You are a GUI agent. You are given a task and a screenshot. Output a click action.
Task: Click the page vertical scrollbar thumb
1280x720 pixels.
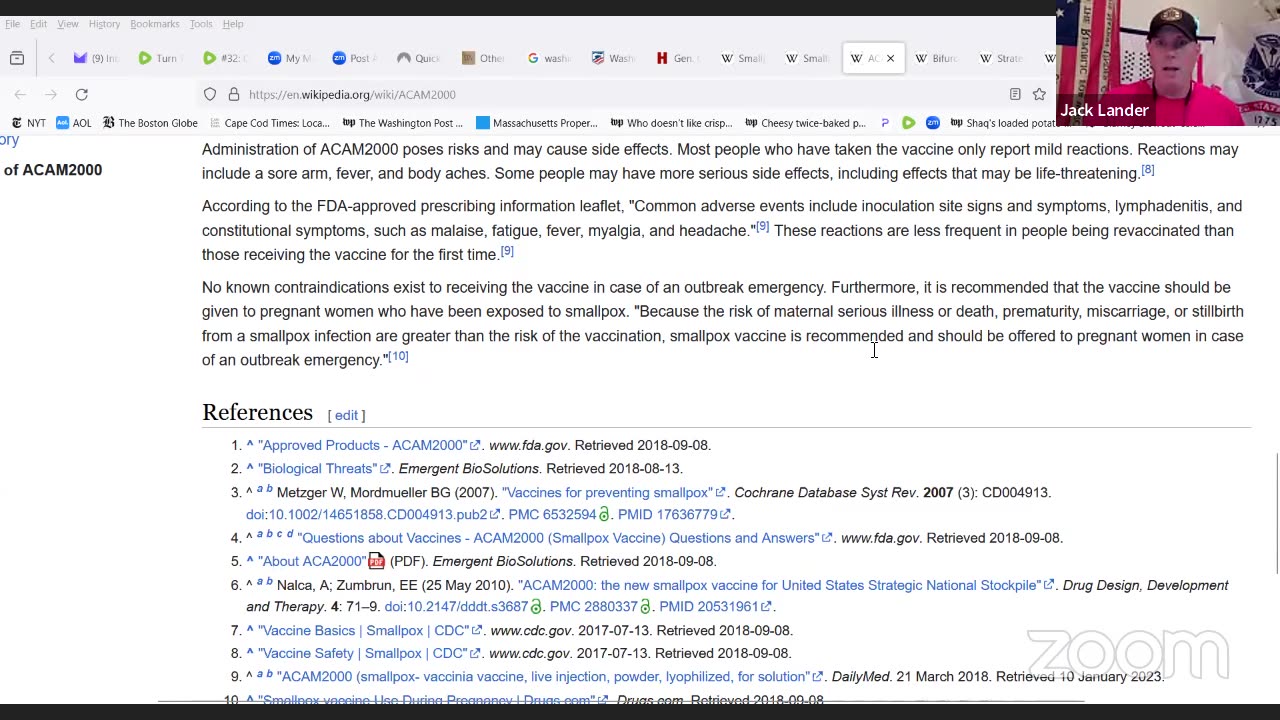[x=1276, y=514]
